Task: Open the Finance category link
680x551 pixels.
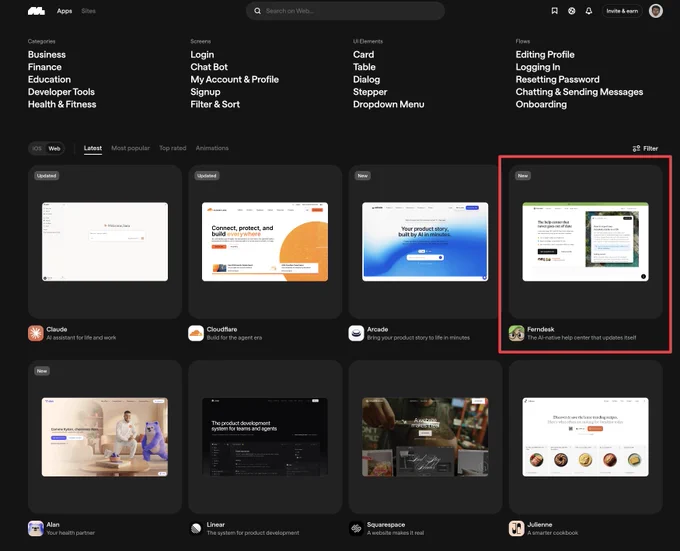Action: pos(45,67)
